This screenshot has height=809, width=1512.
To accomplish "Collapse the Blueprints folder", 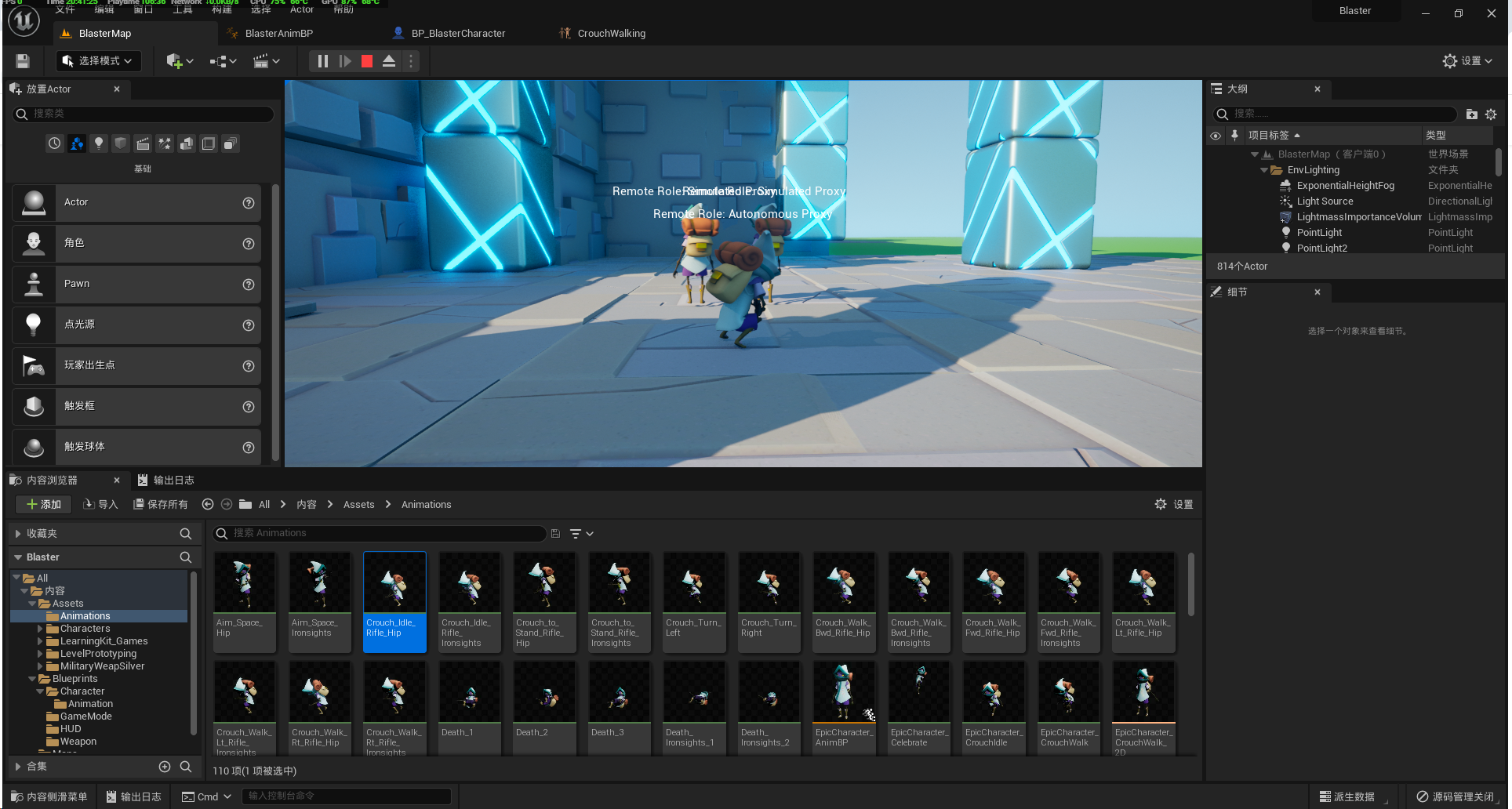I will 32,679.
